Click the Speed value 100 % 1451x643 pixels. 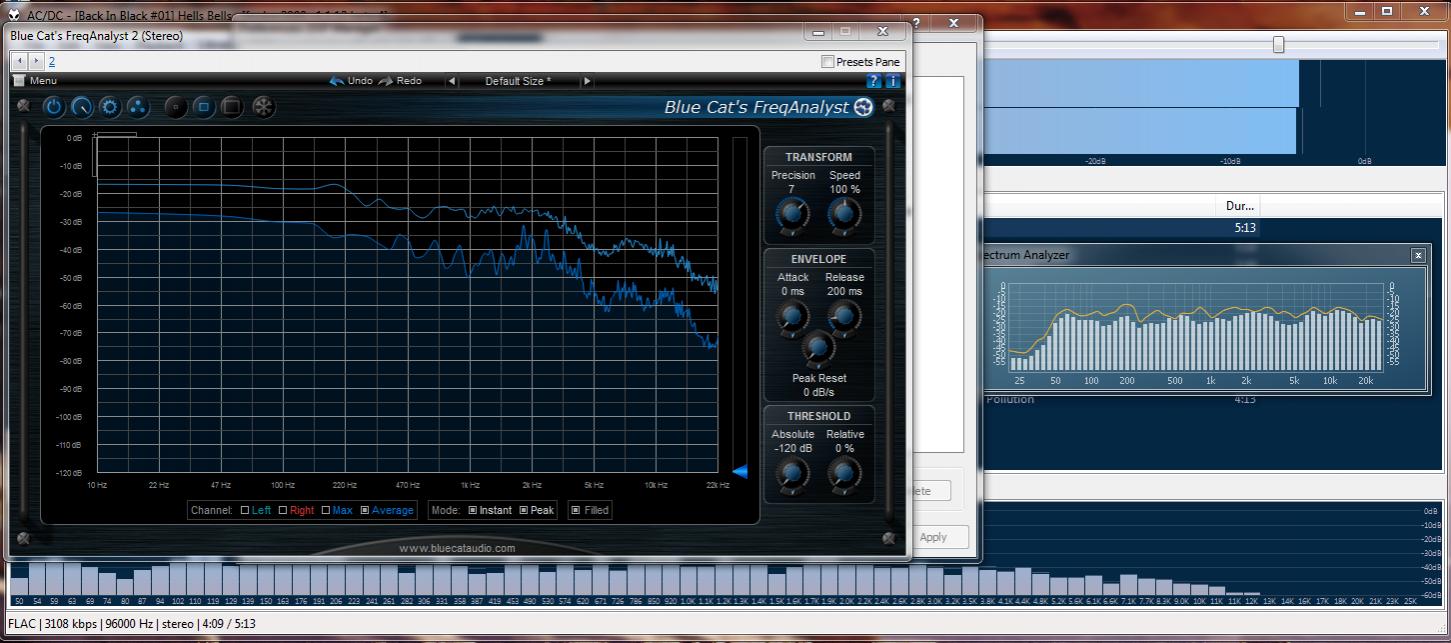[845, 189]
